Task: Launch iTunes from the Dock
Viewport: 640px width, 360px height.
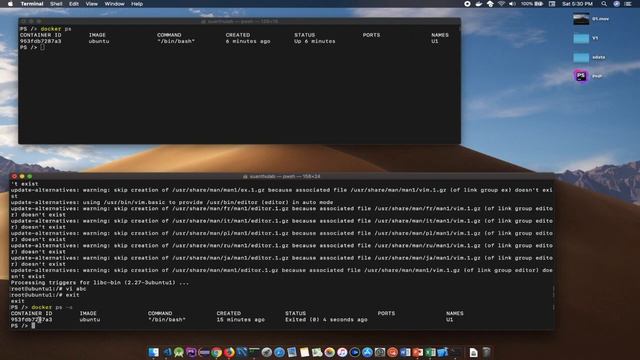Action: tap(342, 352)
